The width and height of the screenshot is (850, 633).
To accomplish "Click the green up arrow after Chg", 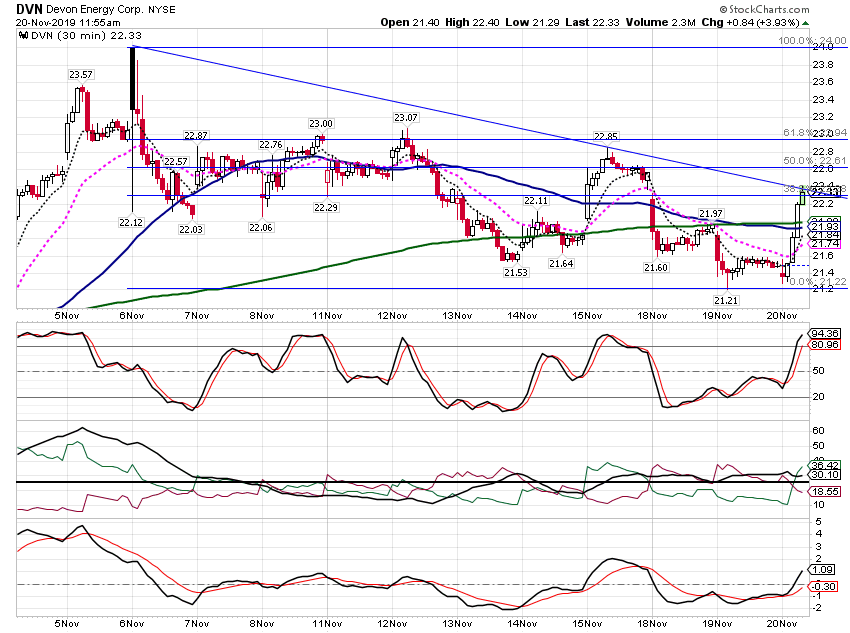I will pyautogui.click(x=806, y=23).
